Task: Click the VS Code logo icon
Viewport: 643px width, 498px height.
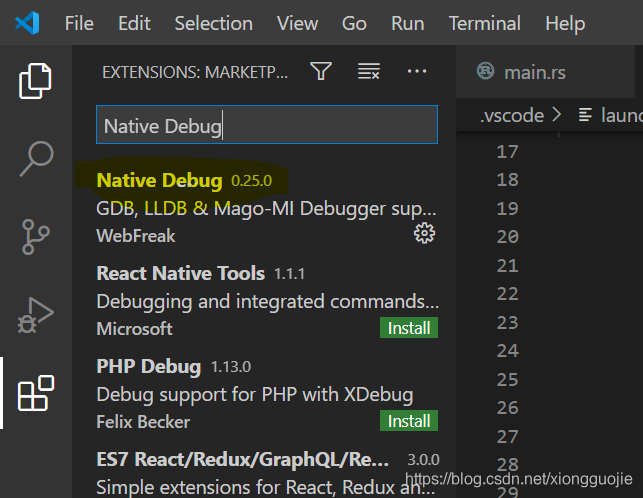Action: pos(27,23)
